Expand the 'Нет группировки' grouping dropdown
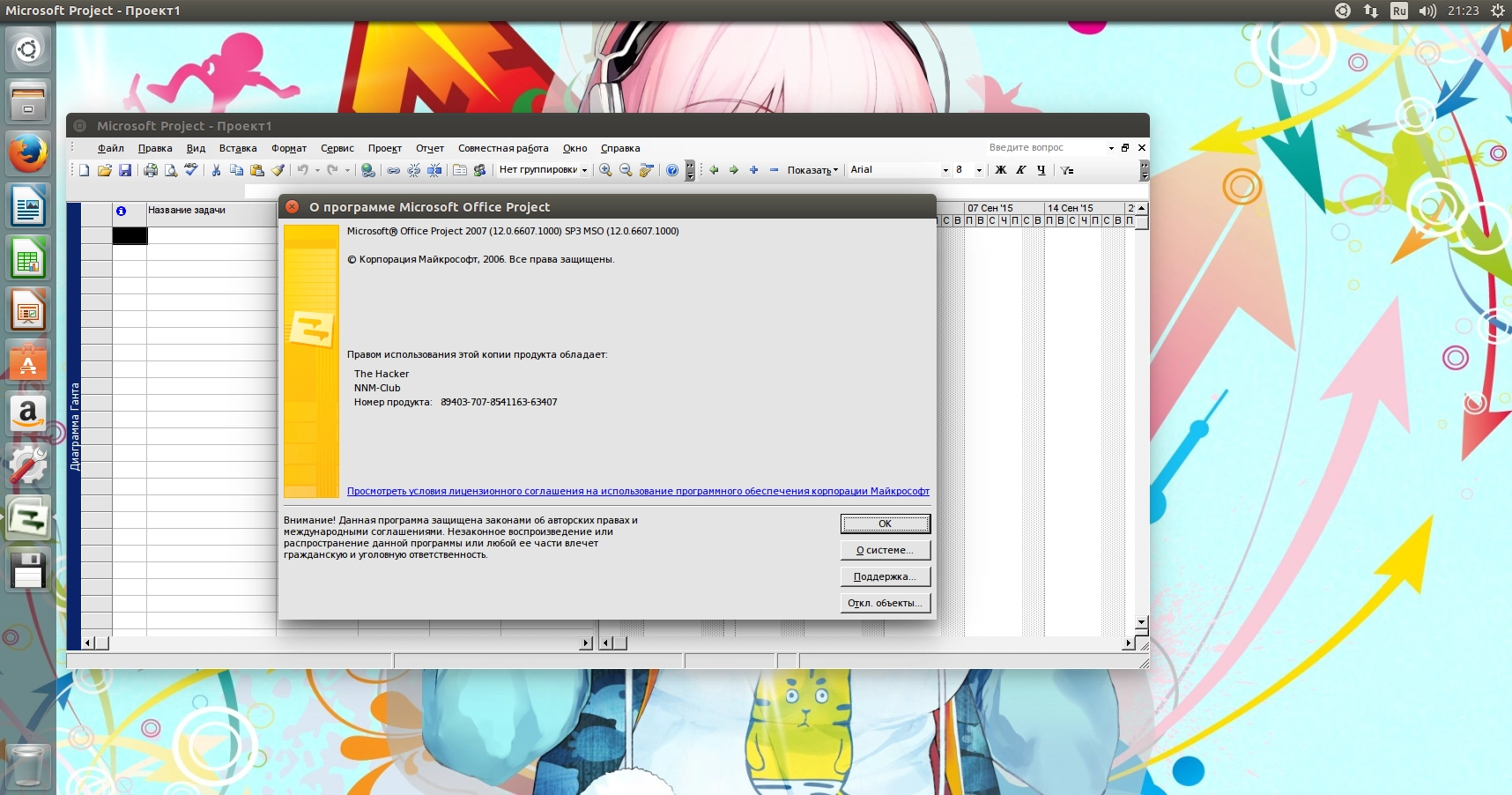The width and height of the screenshot is (1512, 795). click(x=584, y=170)
